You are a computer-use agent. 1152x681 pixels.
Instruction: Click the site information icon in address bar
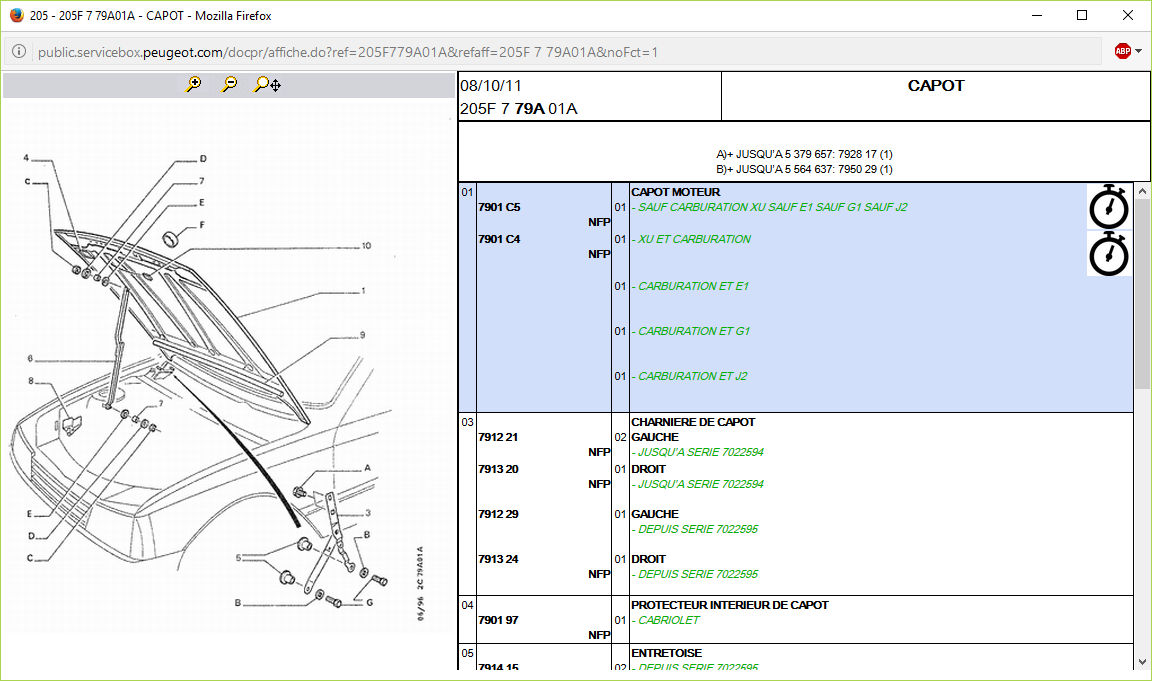(x=19, y=52)
